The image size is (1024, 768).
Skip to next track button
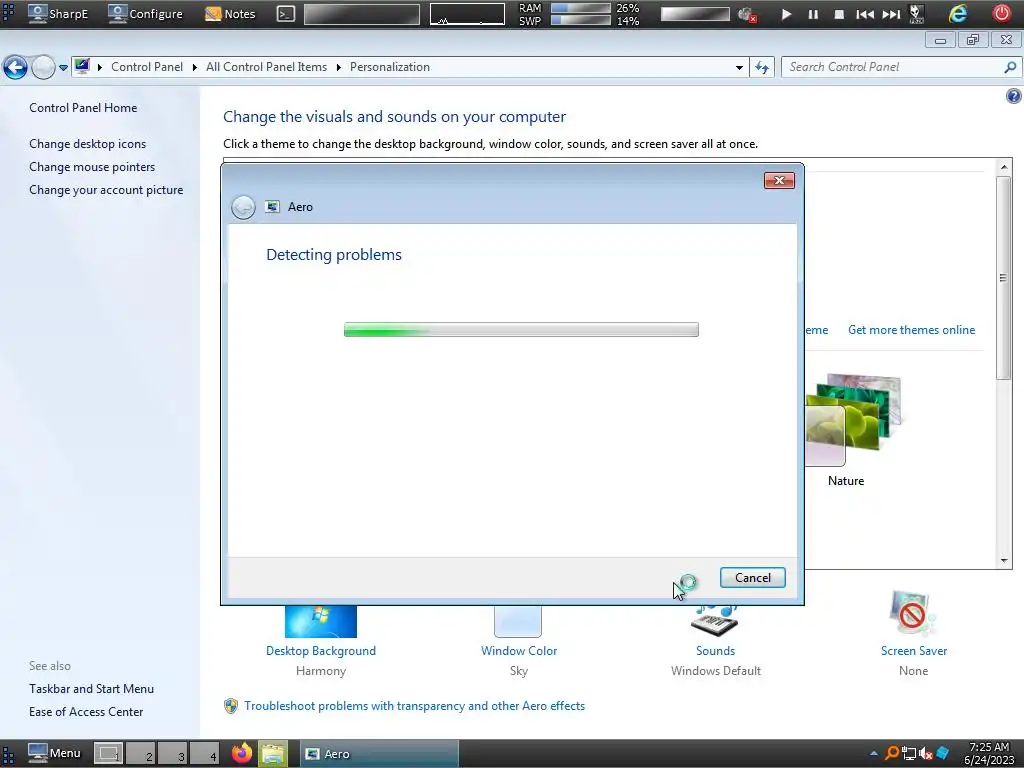[x=891, y=14]
